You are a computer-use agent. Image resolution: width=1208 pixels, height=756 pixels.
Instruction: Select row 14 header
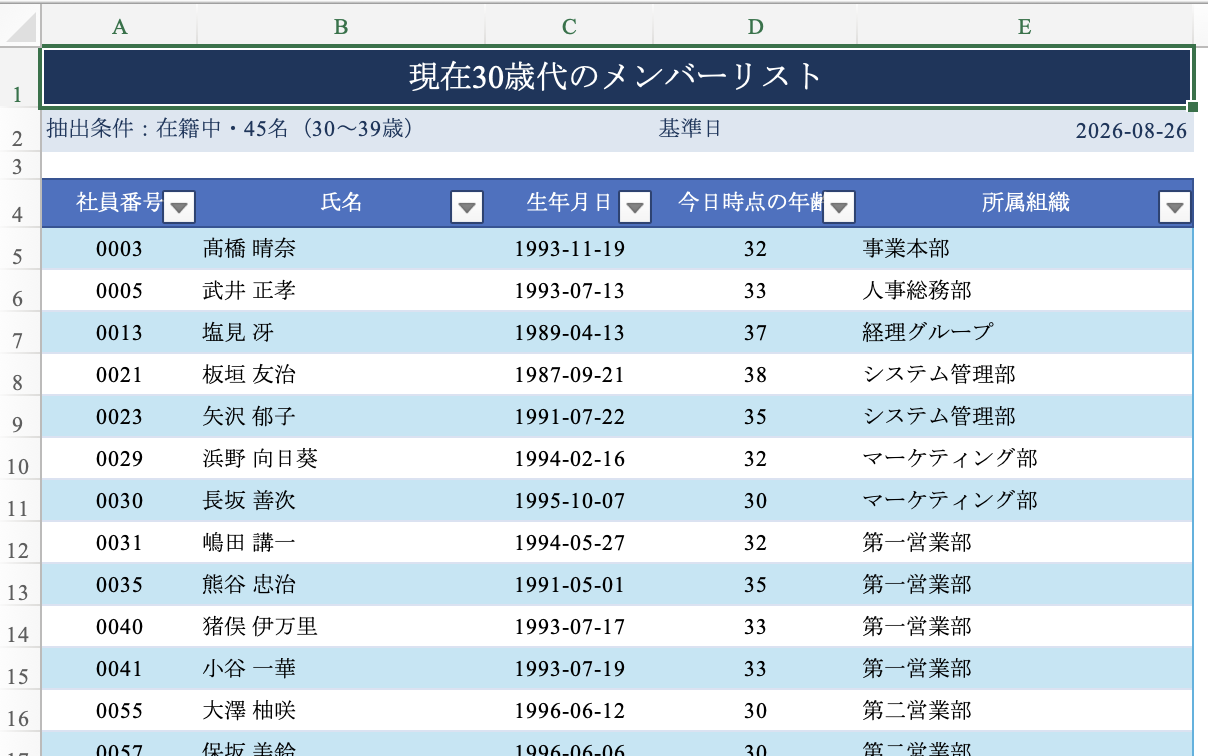(x=19, y=626)
